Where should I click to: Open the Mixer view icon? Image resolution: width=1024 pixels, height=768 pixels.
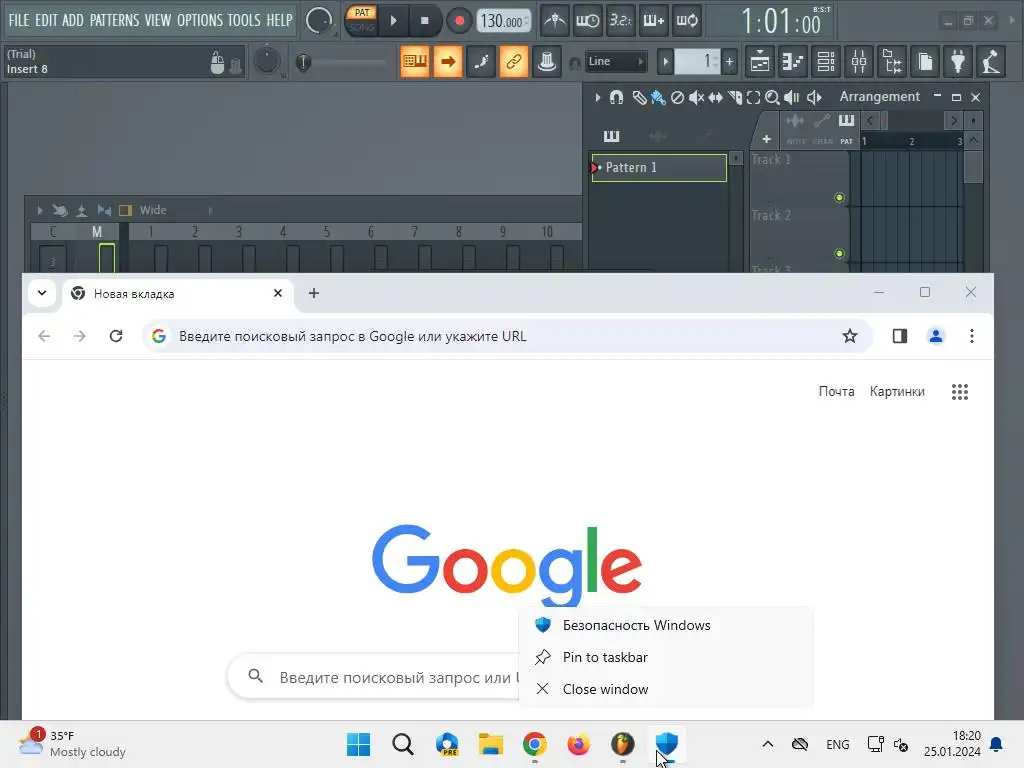tap(859, 62)
